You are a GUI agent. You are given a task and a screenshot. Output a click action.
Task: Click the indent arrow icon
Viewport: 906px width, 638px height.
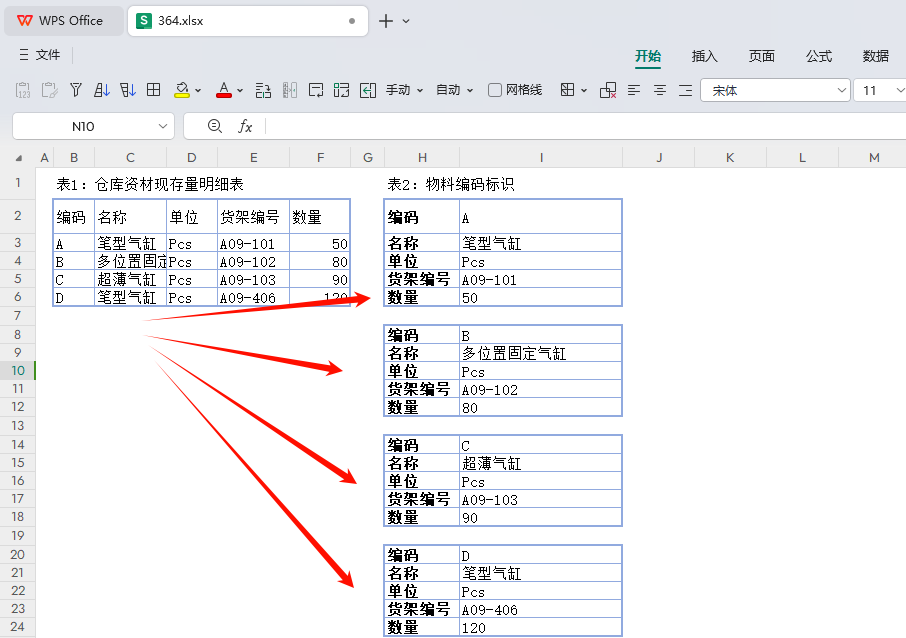368,90
